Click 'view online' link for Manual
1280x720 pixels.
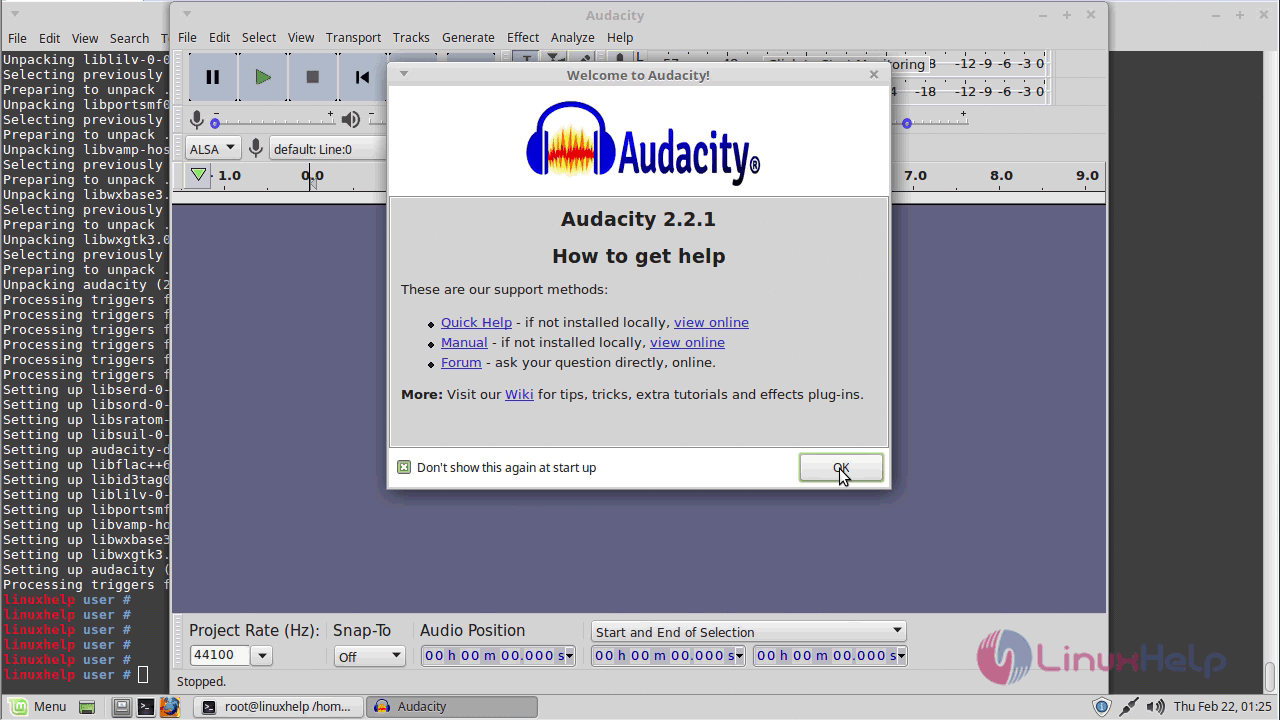(x=687, y=342)
